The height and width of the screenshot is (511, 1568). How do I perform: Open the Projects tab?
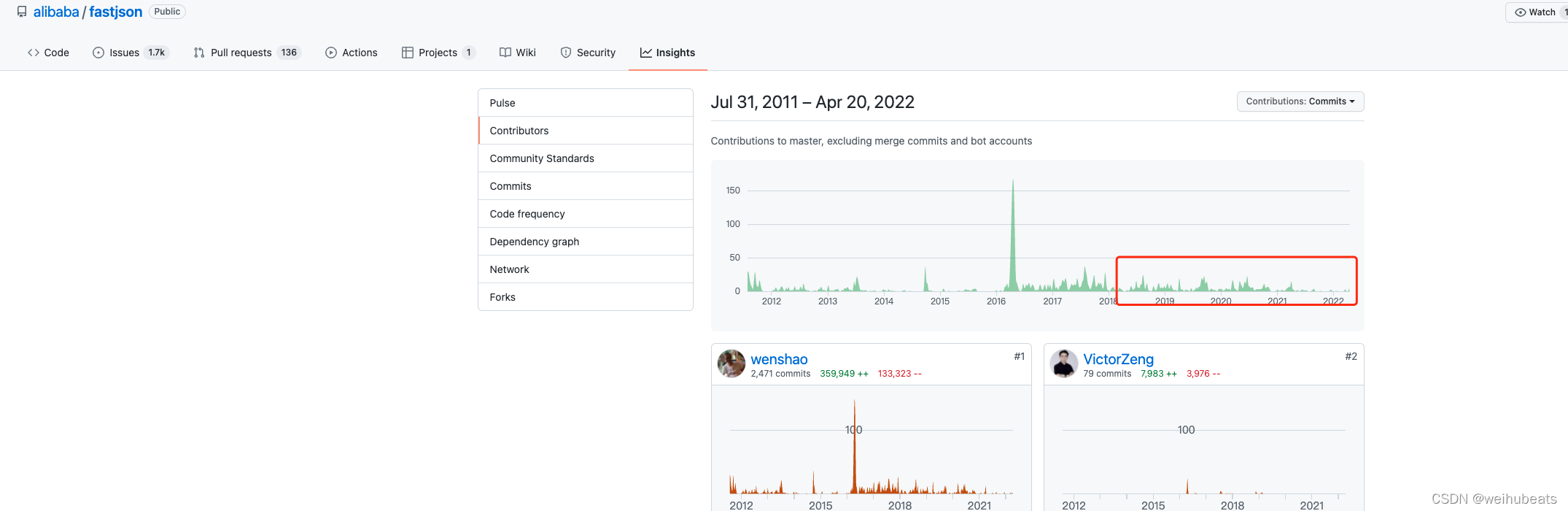(x=438, y=53)
